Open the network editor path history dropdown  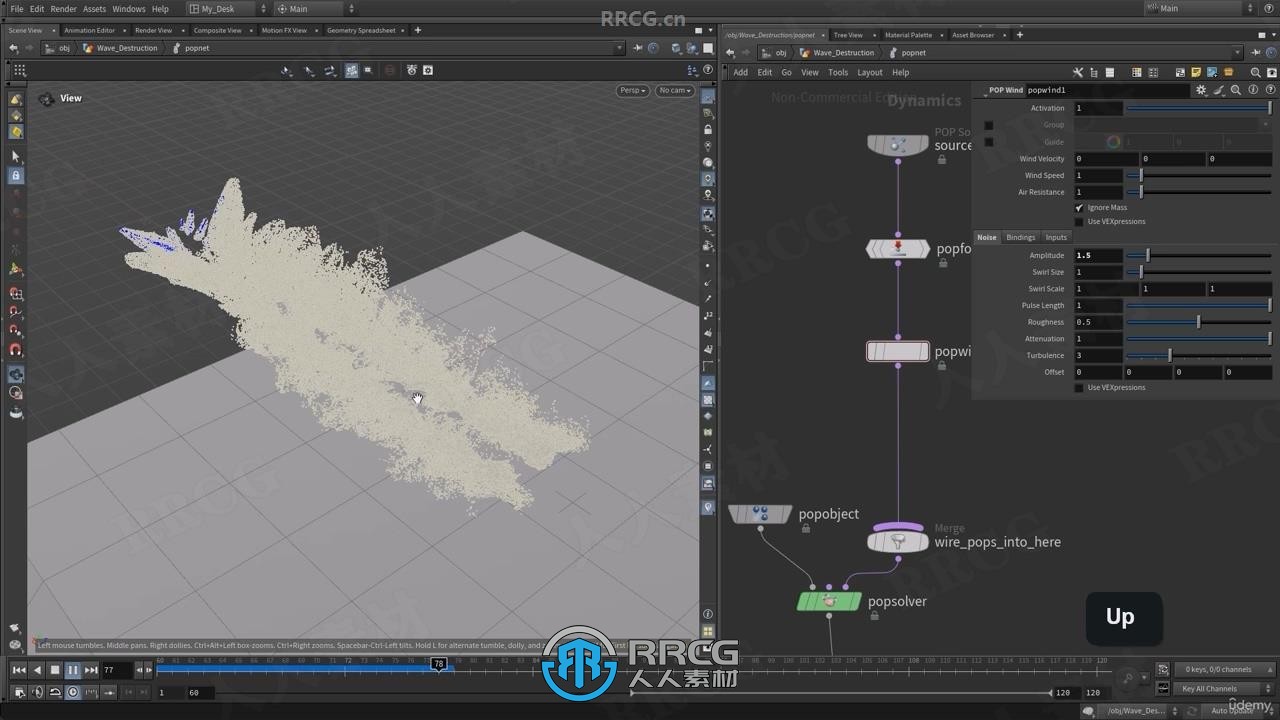coord(1237,53)
